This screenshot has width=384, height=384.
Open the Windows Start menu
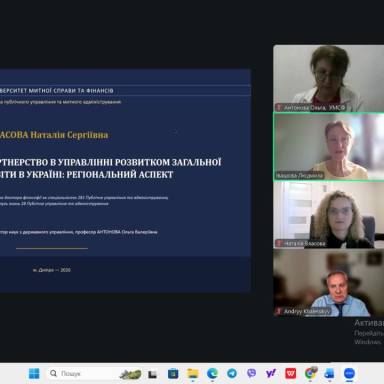pos(34,373)
